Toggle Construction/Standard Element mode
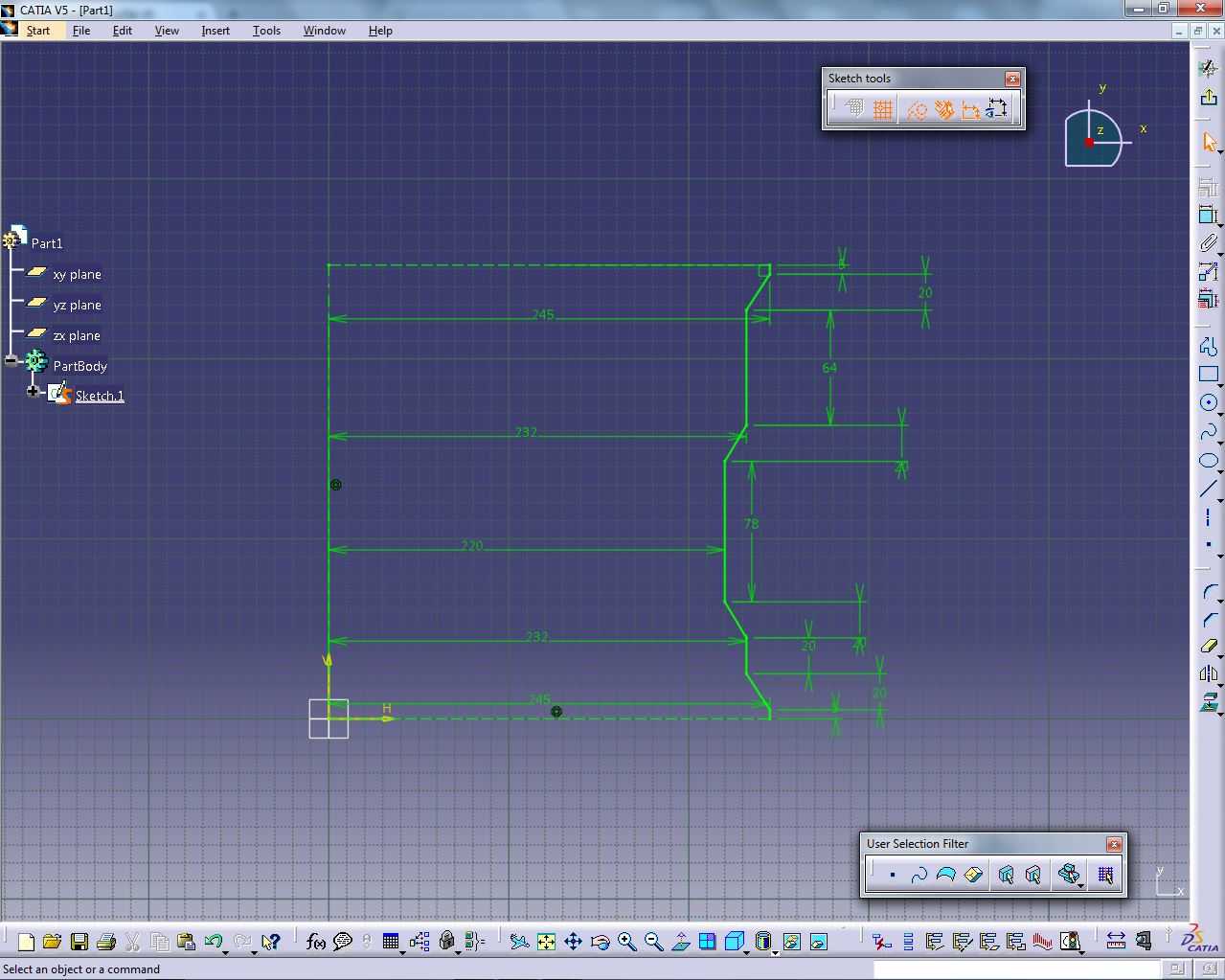This screenshot has height=980, width=1225. pos(917,109)
